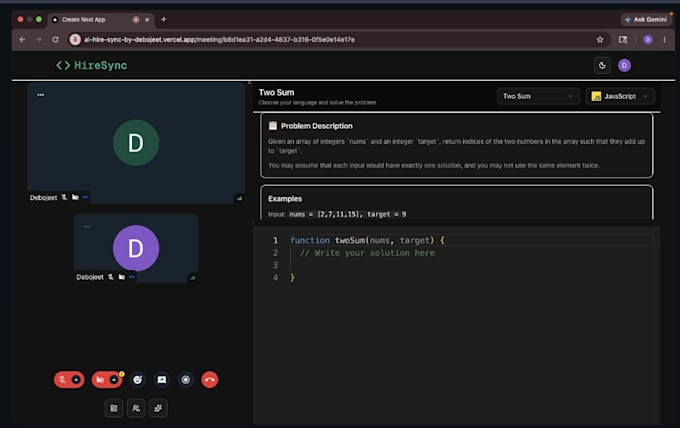Open the Chrome three-dot menu
This screenshot has width=680, height=428.
tap(664, 39)
